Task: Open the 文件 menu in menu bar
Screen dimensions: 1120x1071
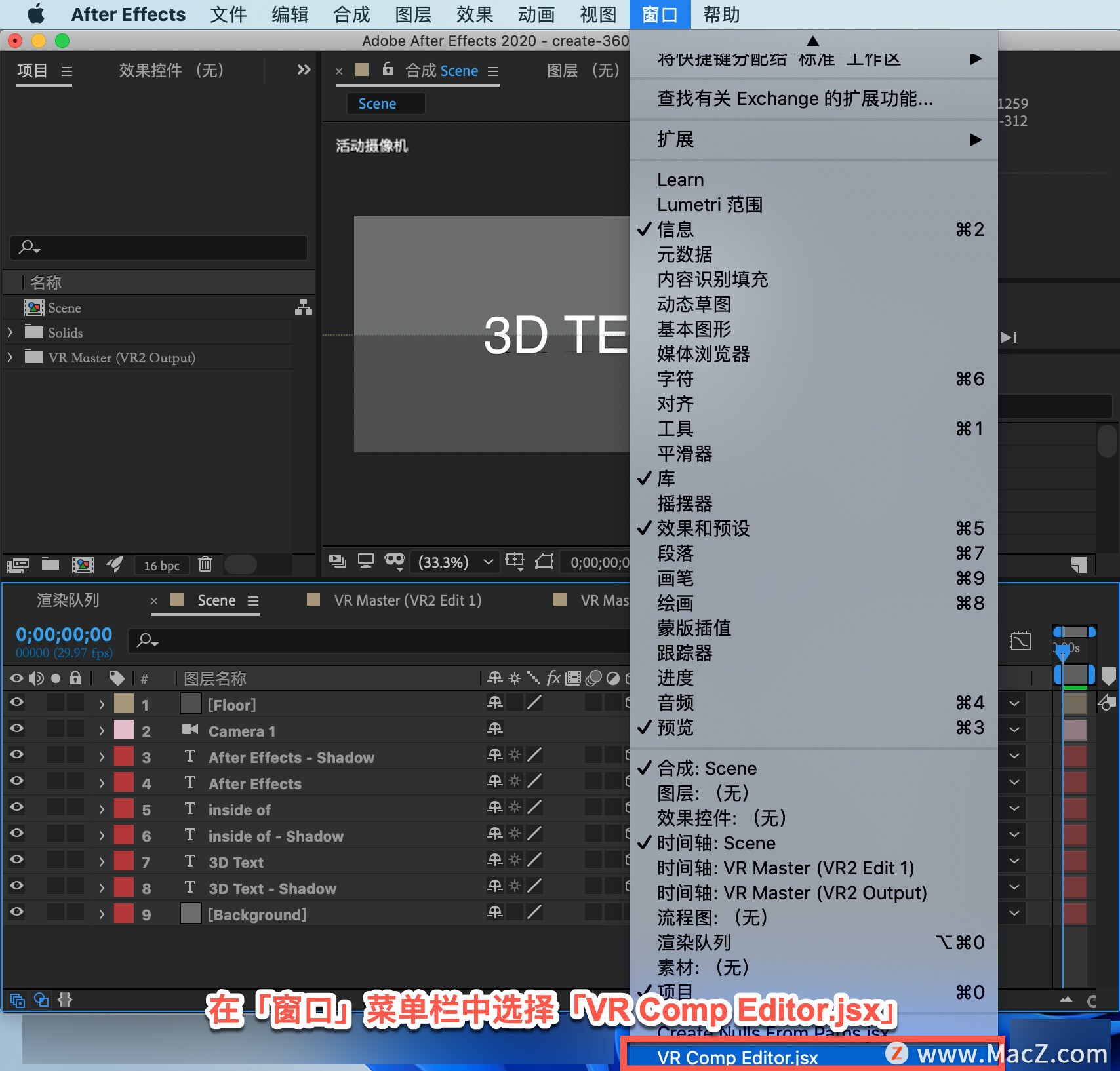Action: coord(228,14)
